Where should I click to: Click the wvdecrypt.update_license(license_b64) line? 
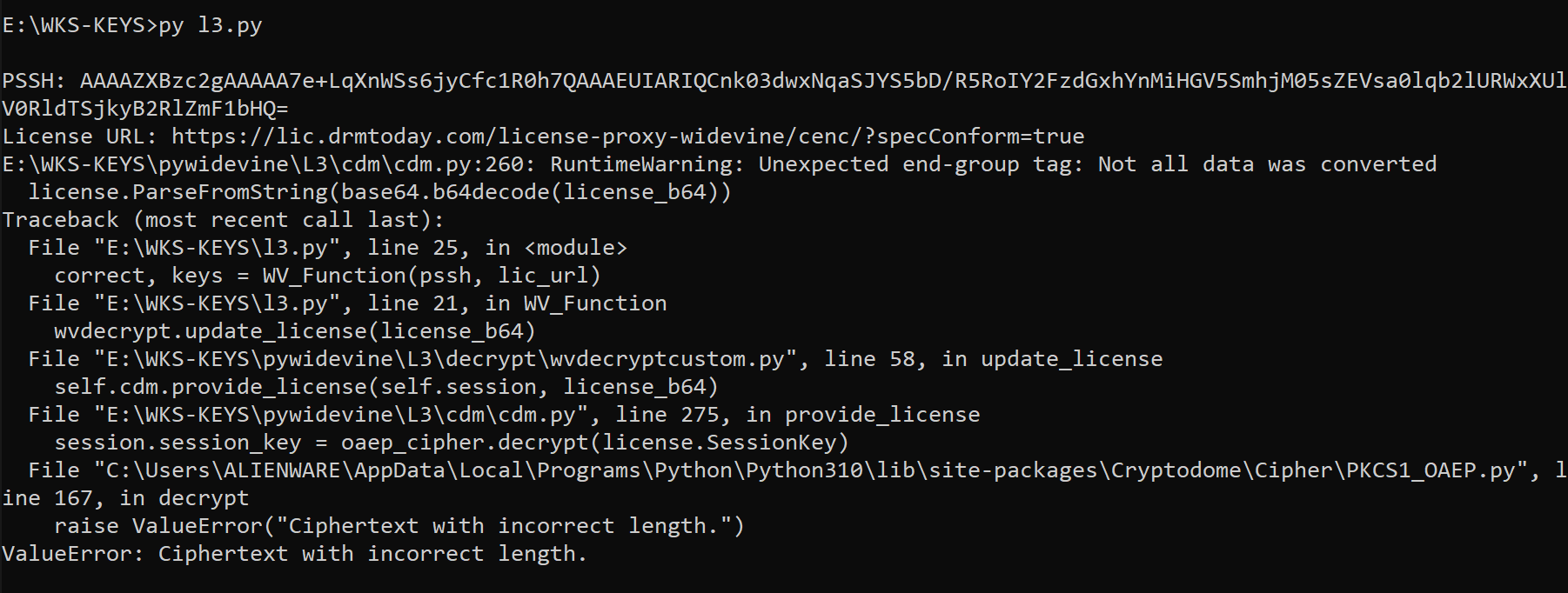point(294,331)
